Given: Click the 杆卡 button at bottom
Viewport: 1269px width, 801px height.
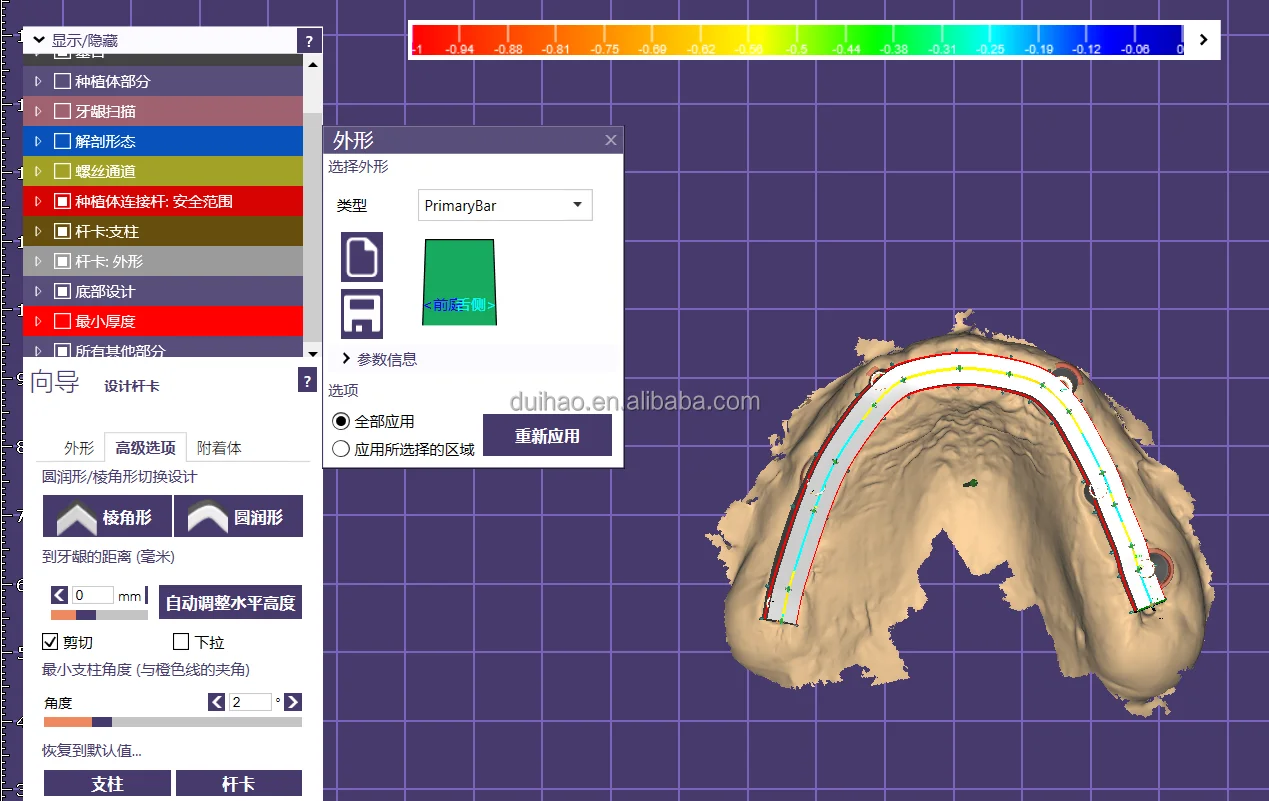Looking at the screenshot, I should pos(239,784).
